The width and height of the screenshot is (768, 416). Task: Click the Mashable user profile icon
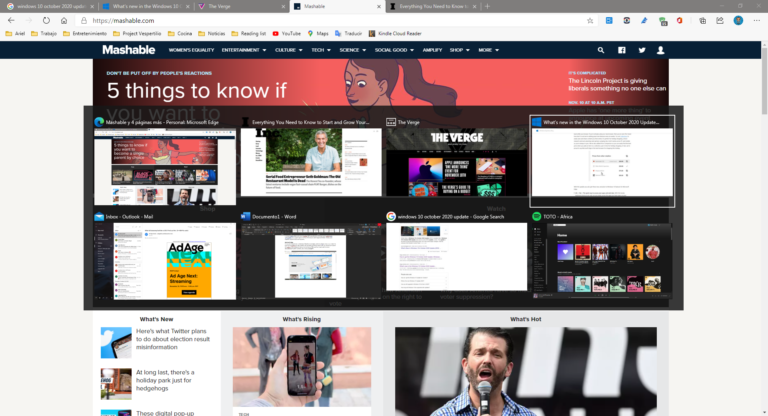661,50
